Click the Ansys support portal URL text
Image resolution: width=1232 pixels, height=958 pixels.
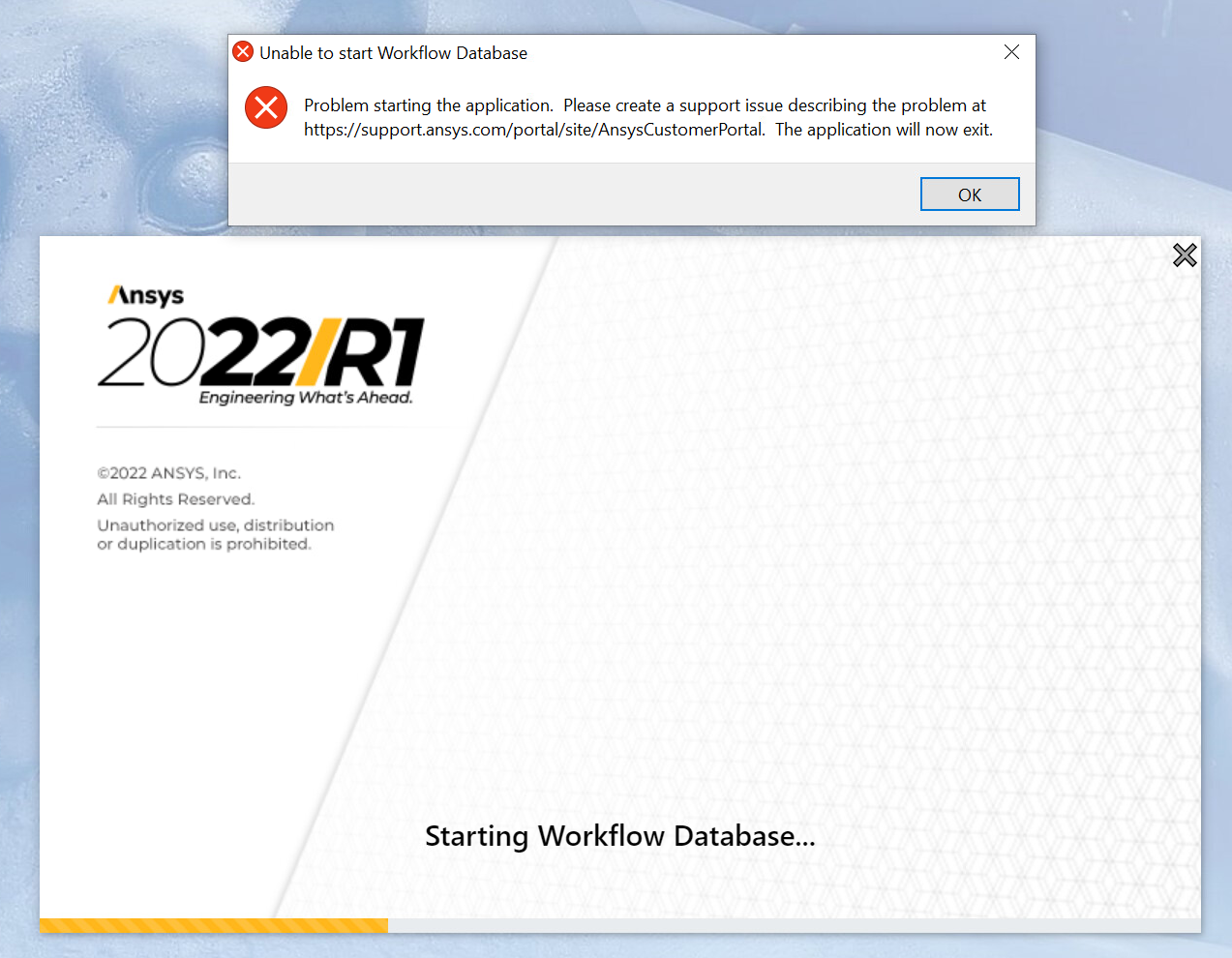click(534, 130)
